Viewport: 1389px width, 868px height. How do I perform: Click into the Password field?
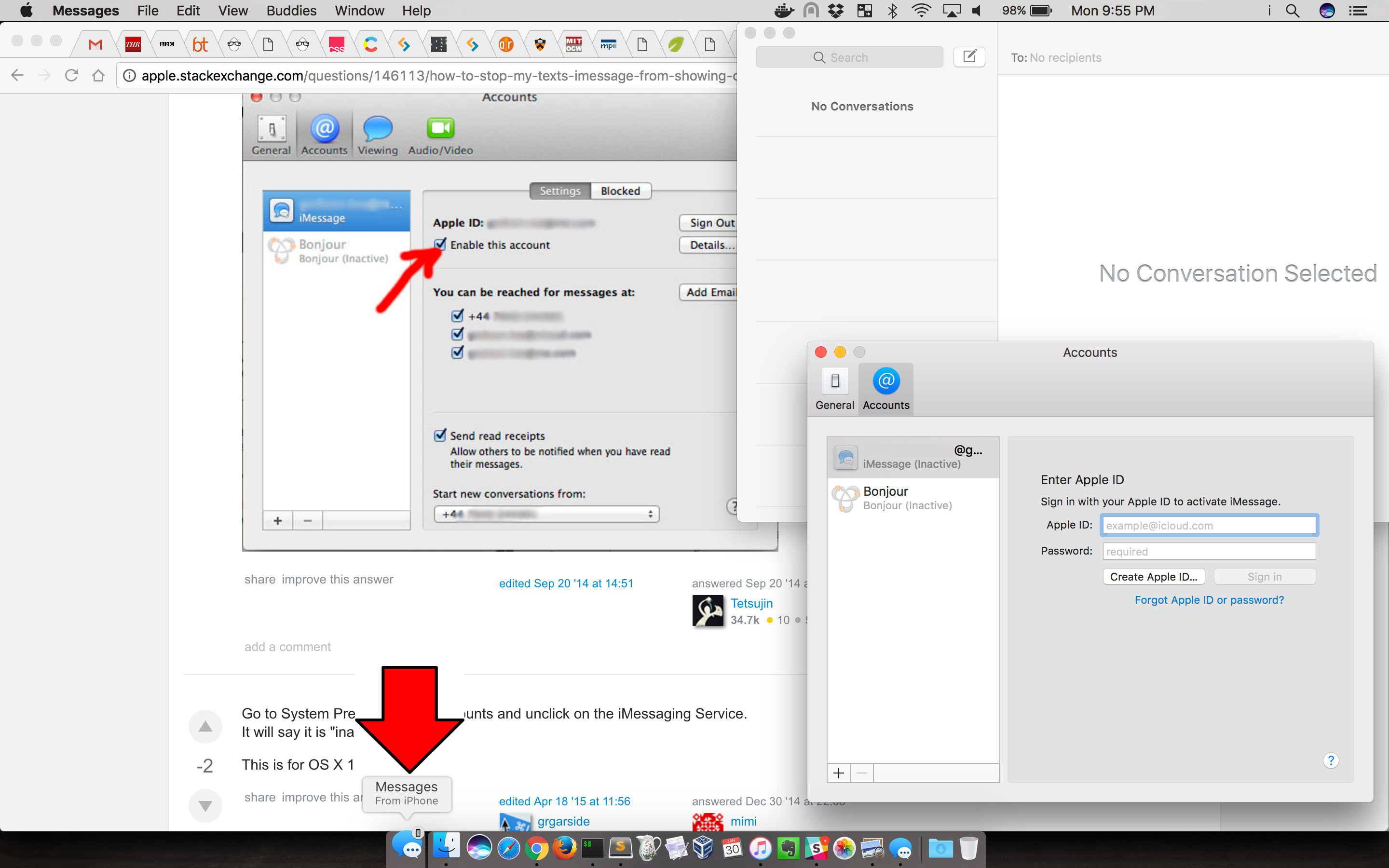click(x=1209, y=552)
